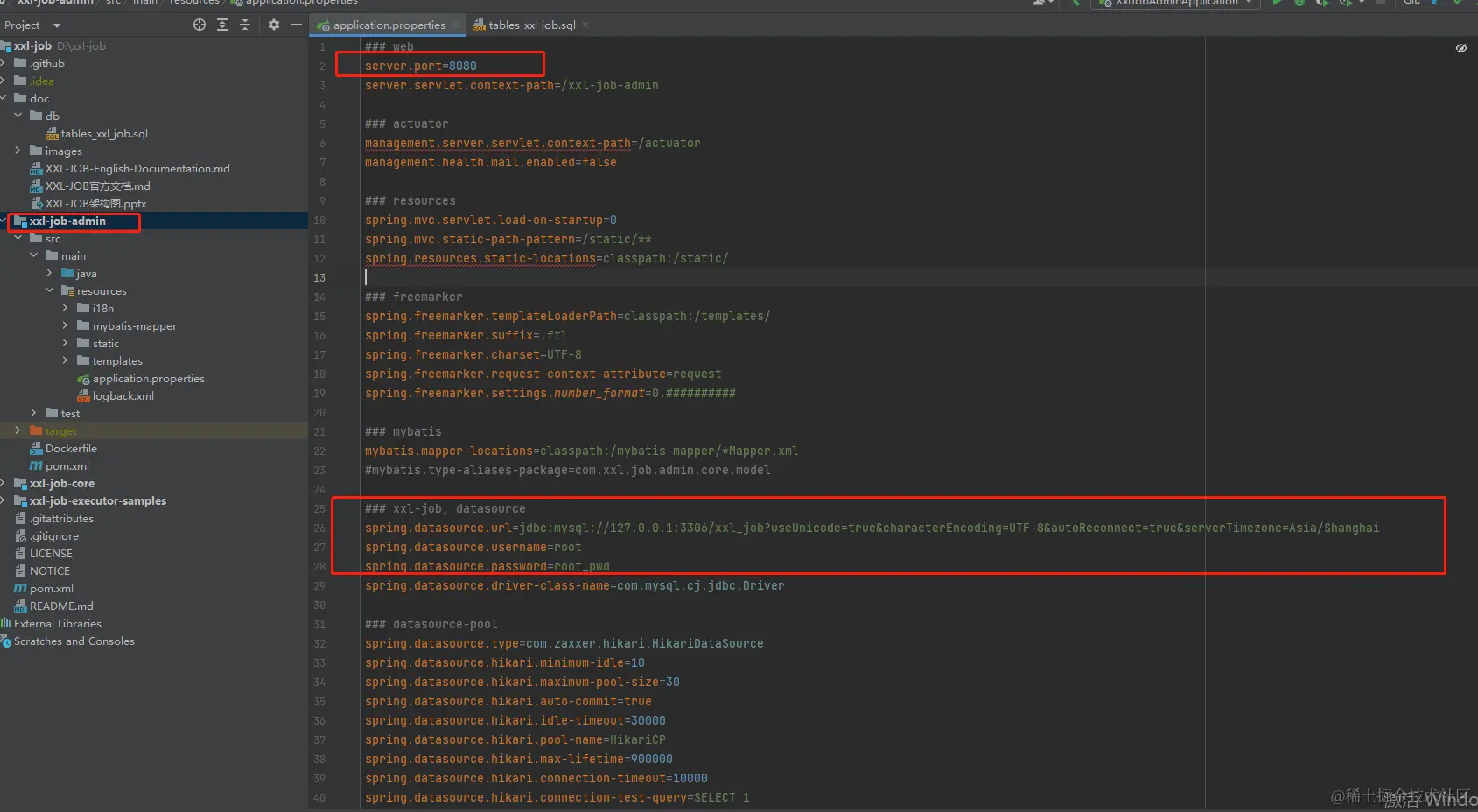Expand the images folder

(18, 150)
